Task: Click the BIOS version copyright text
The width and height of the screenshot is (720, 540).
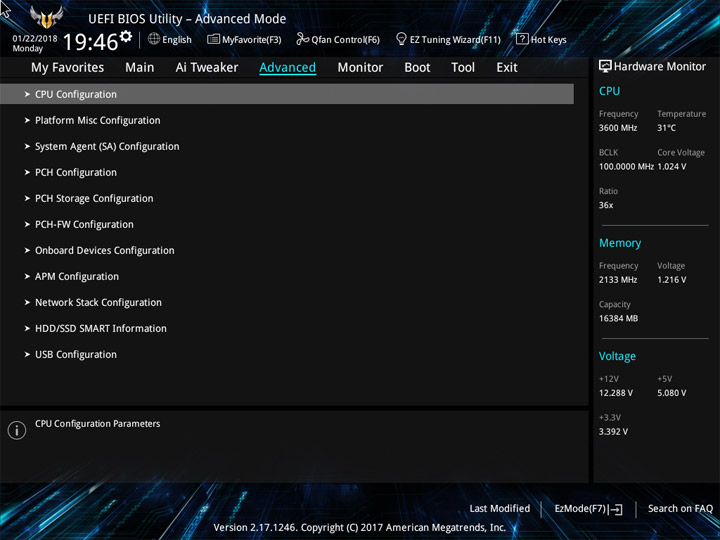Action: (360, 527)
